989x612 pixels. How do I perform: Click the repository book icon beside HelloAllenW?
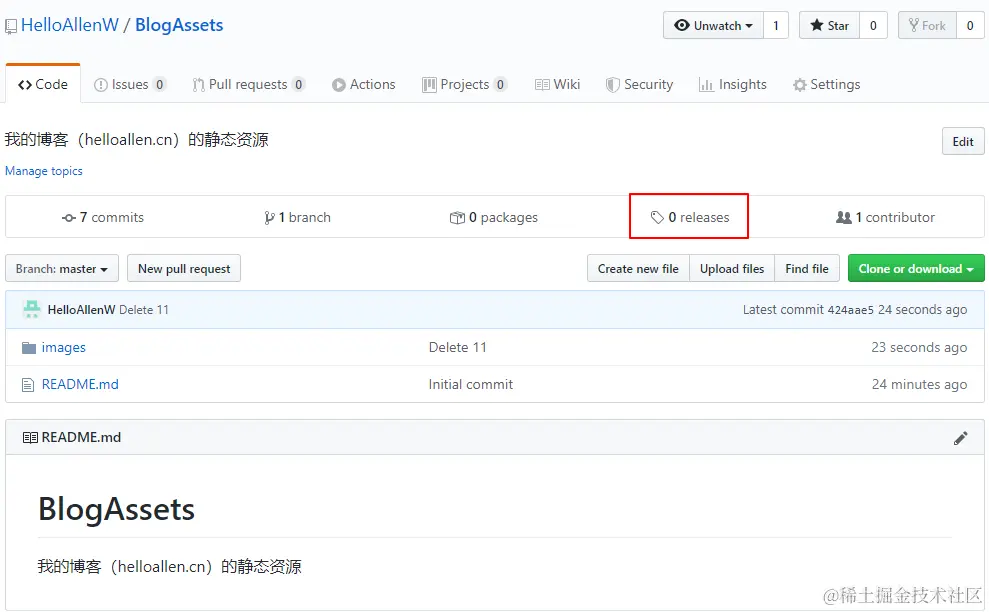pyautogui.click(x=11, y=26)
